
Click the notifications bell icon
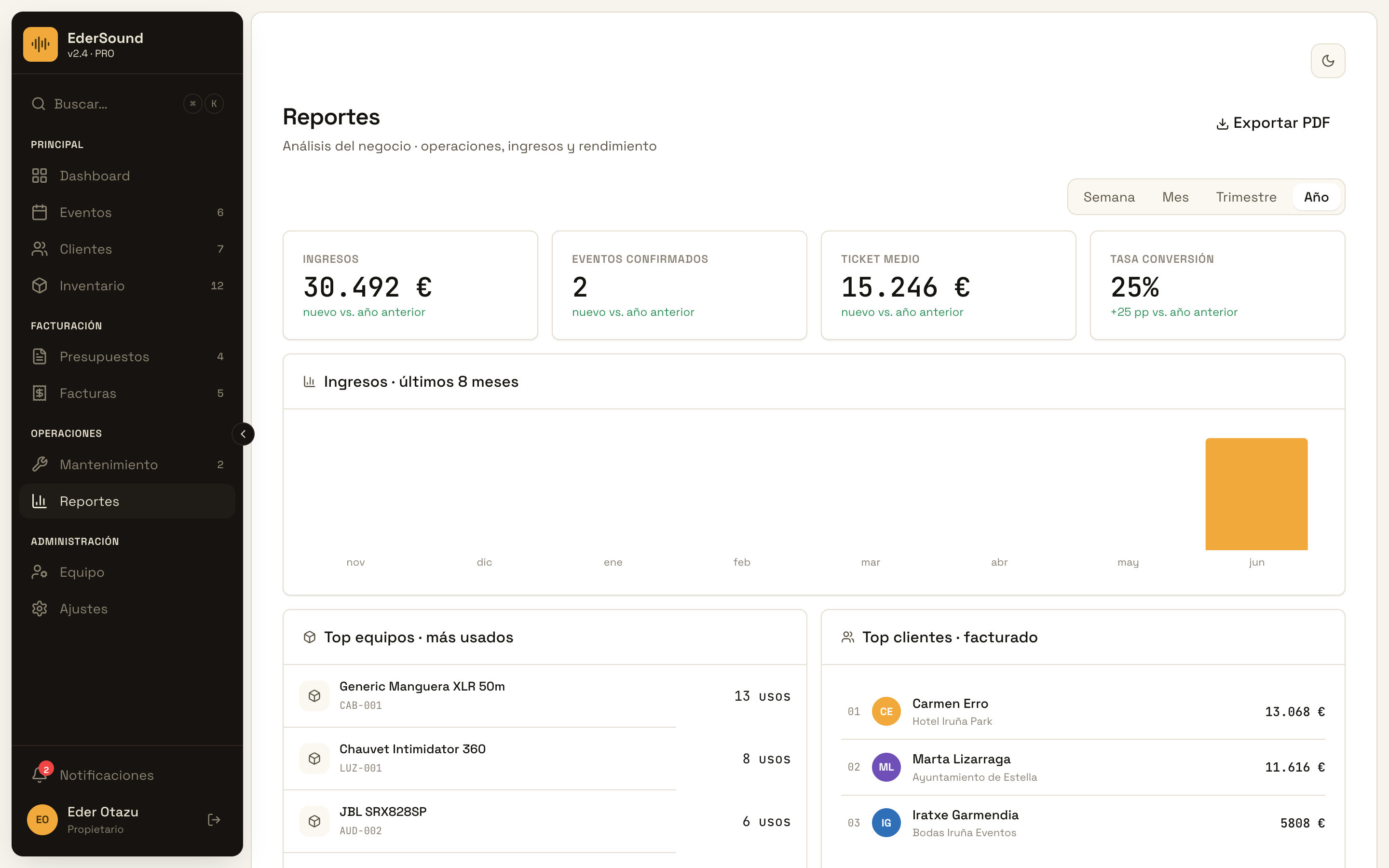40,775
